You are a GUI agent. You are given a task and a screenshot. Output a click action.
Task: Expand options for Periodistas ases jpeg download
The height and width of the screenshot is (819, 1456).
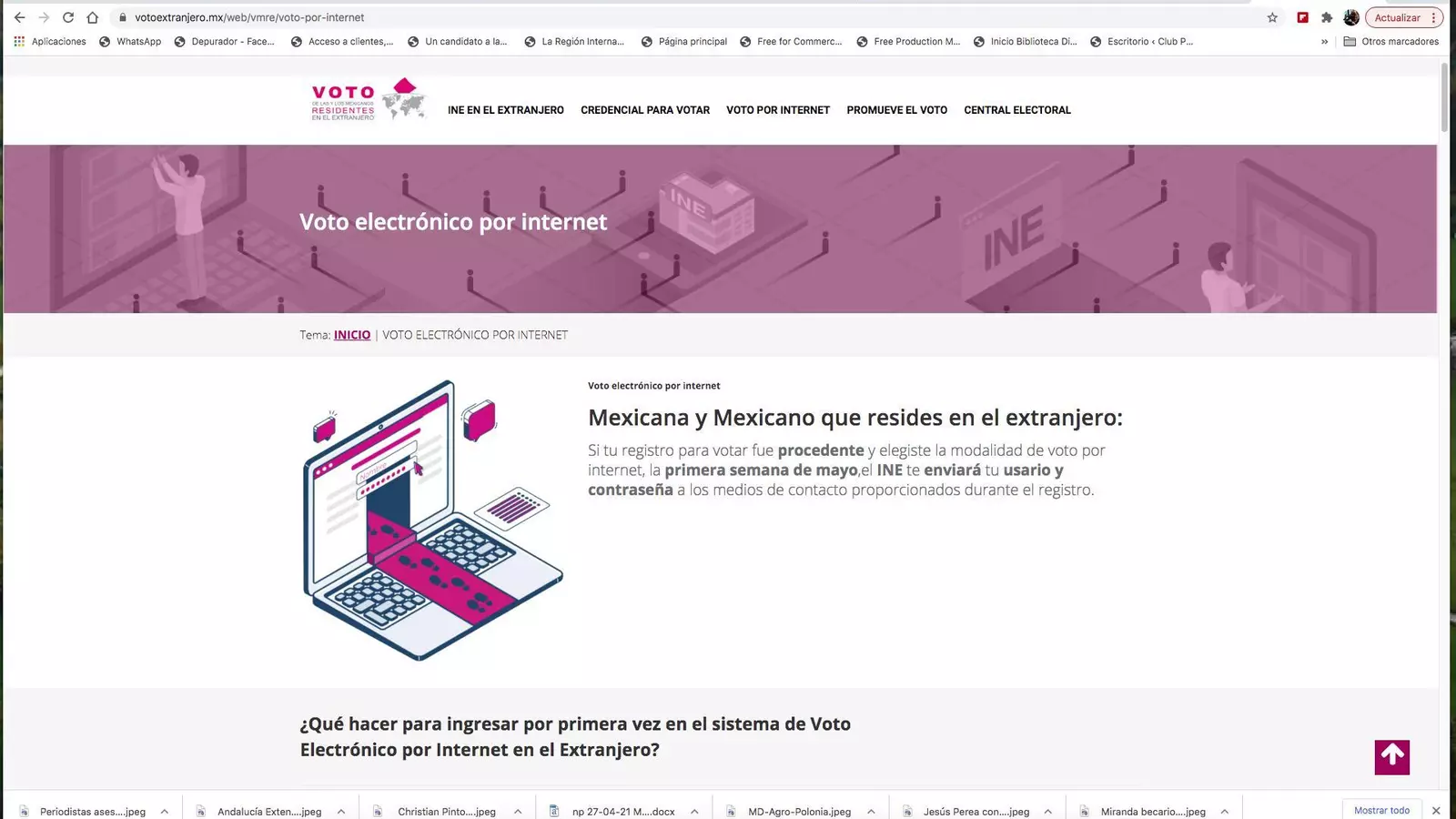[165, 811]
